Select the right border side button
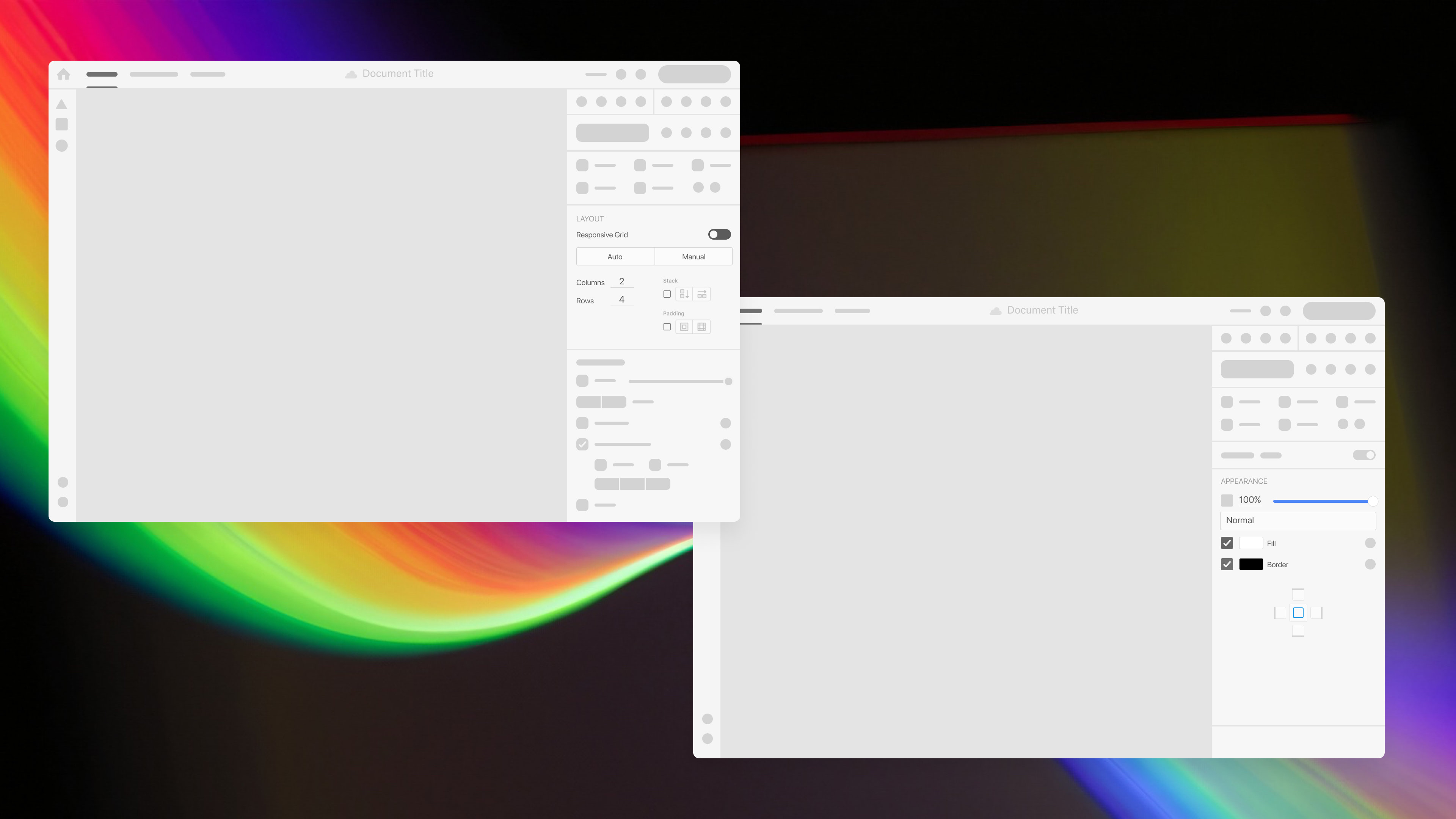Image resolution: width=1456 pixels, height=819 pixels. (1316, 613)
